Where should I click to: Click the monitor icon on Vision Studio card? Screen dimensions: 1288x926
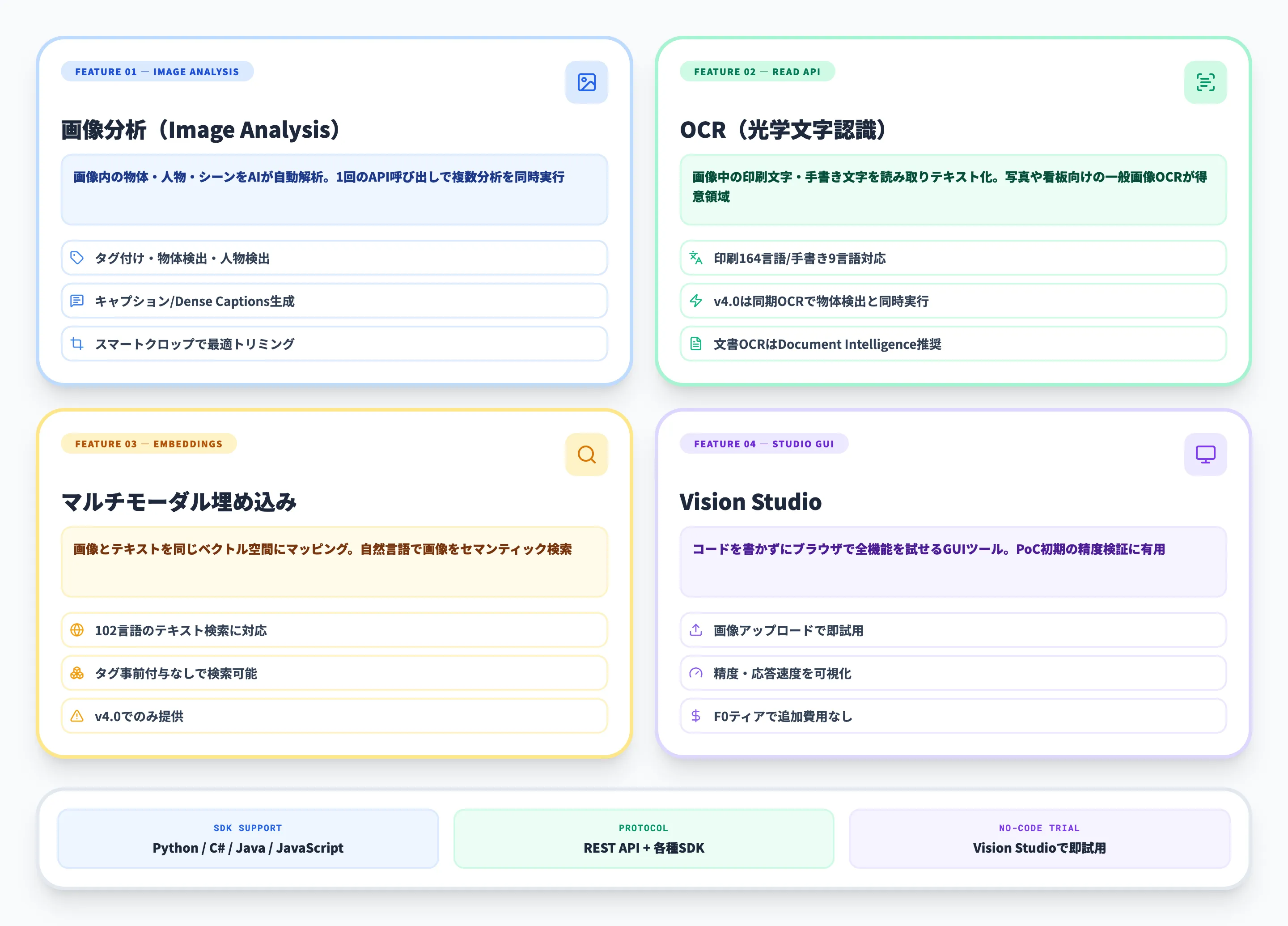point(1205,455)
